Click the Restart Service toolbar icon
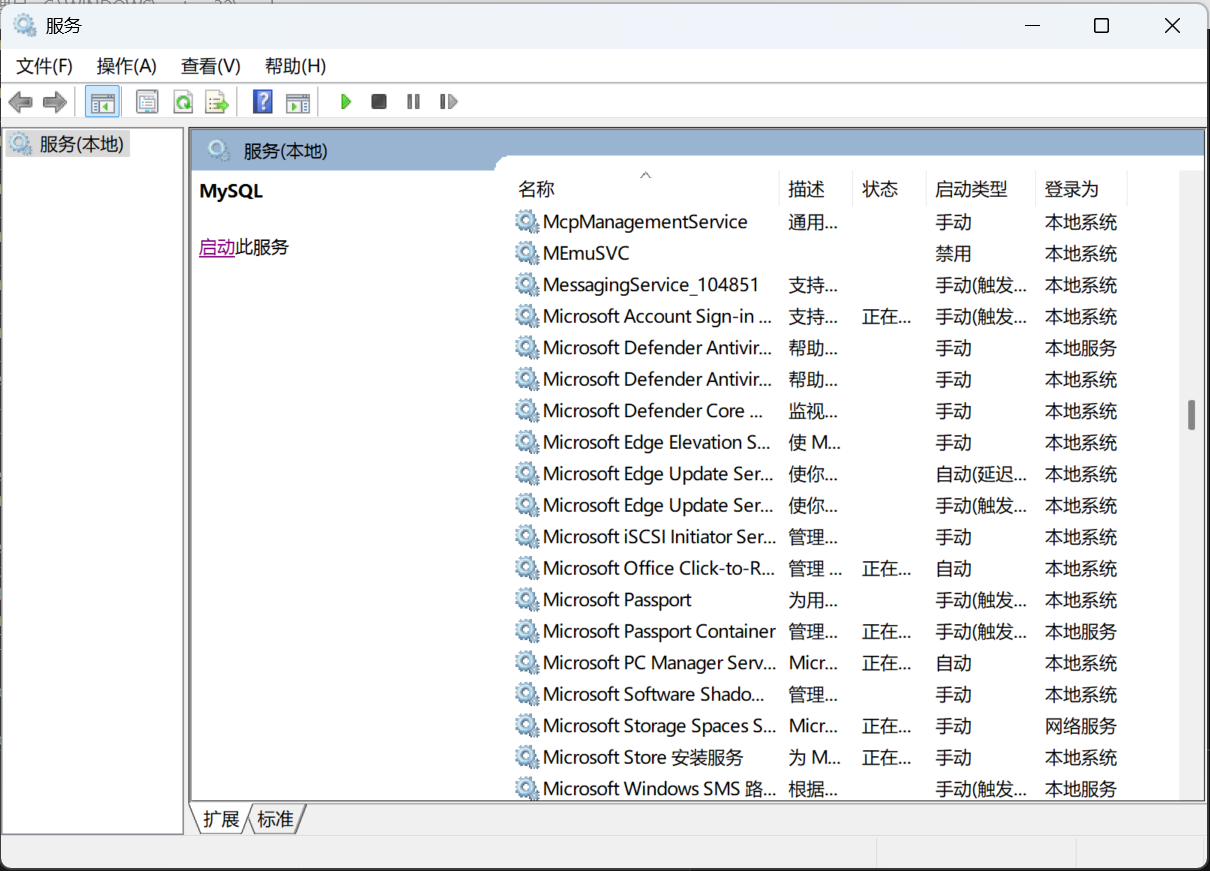This screenshot has width=1210, height=871. click(448, 101)
